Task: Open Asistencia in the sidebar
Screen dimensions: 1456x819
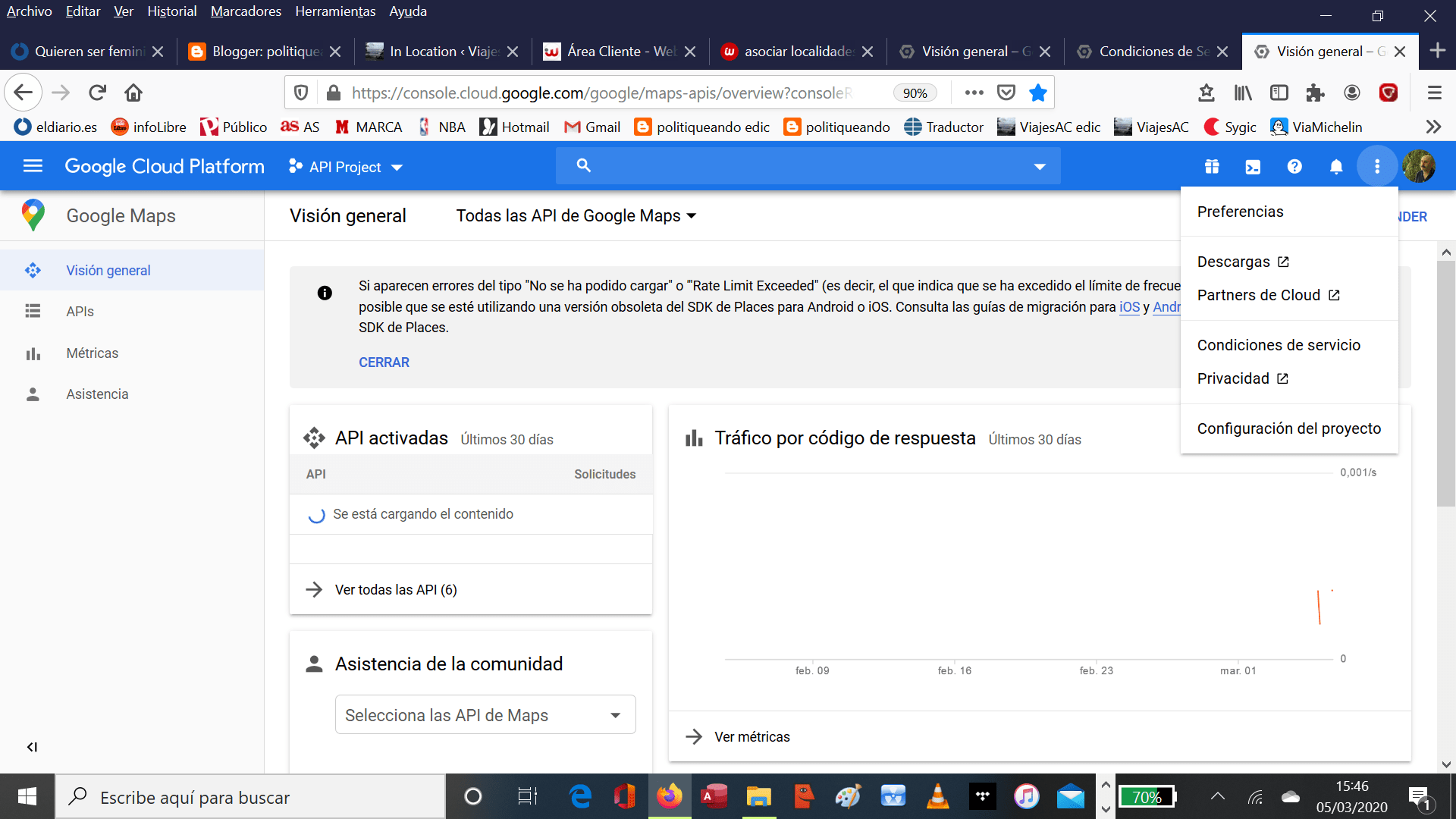Action: [x=132, y=394]
